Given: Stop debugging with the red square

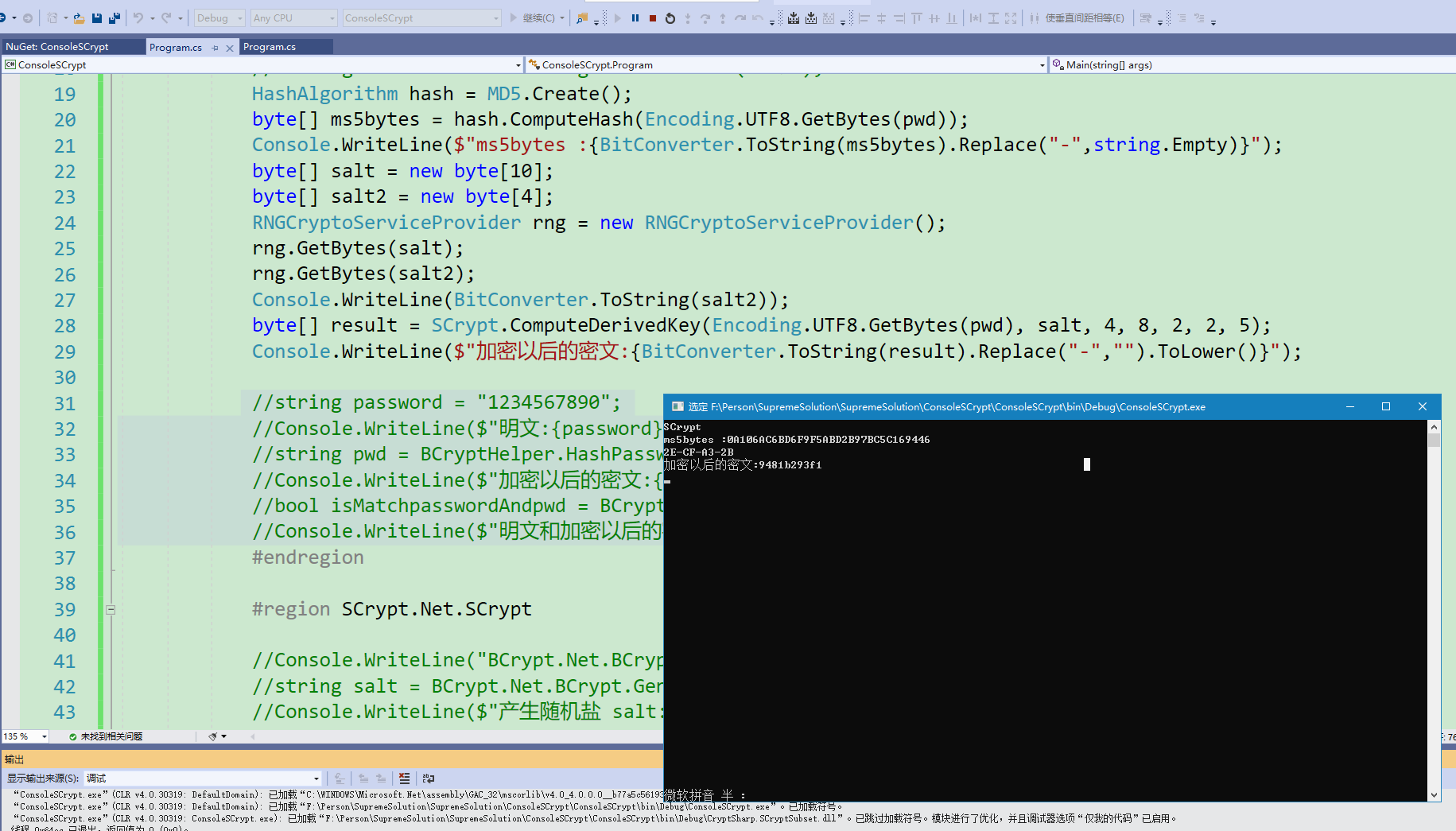Looking at the screenshot, I should click(653, 18).
